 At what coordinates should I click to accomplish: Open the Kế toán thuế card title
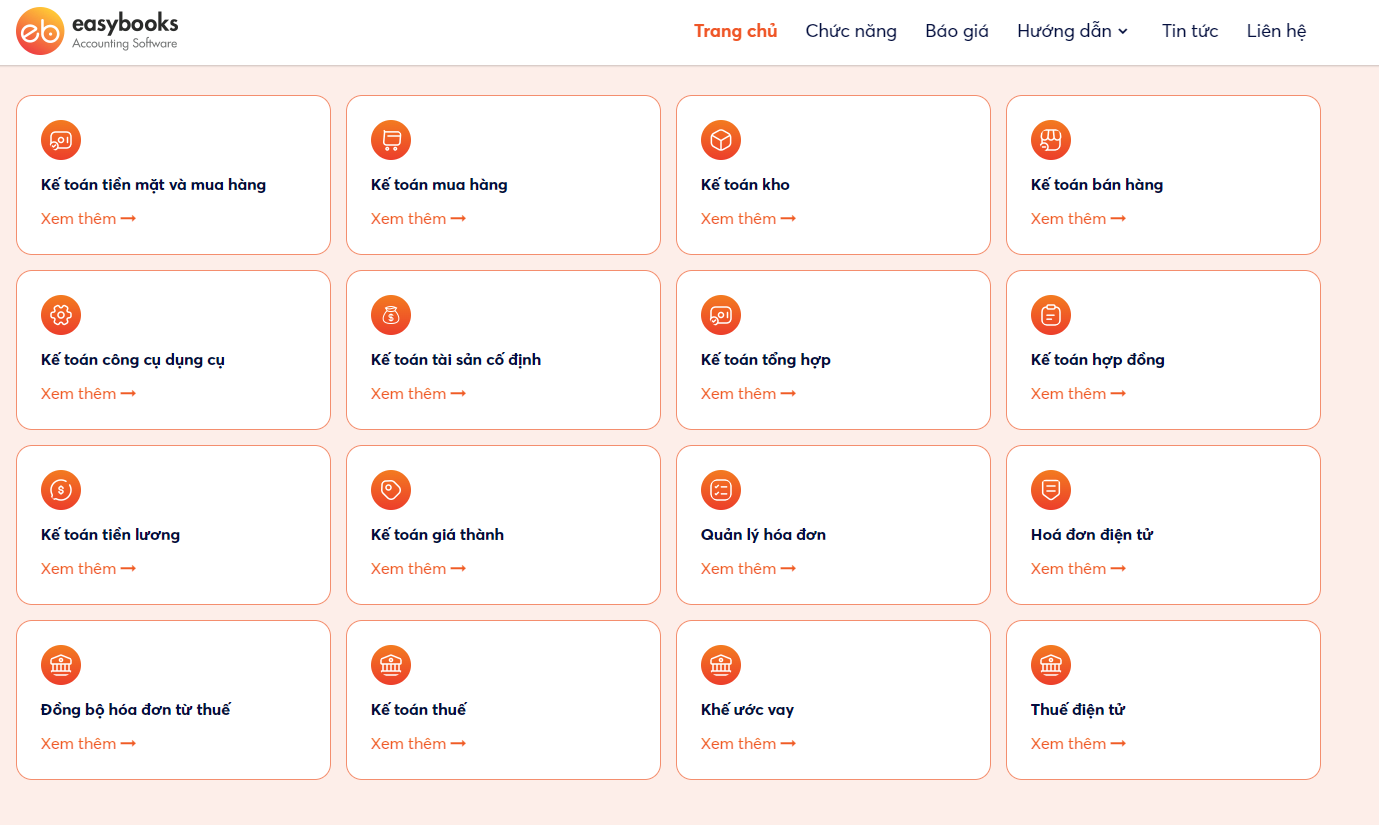418,710
